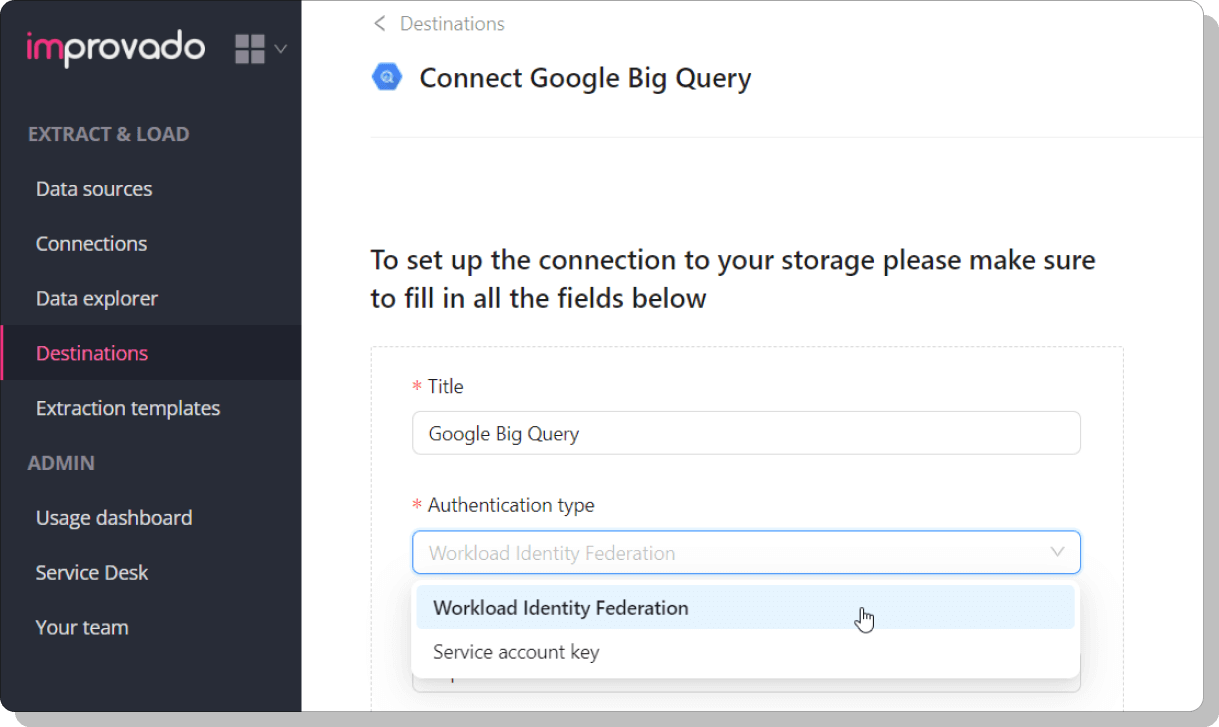Open Extraction templates page

point(128,408)
